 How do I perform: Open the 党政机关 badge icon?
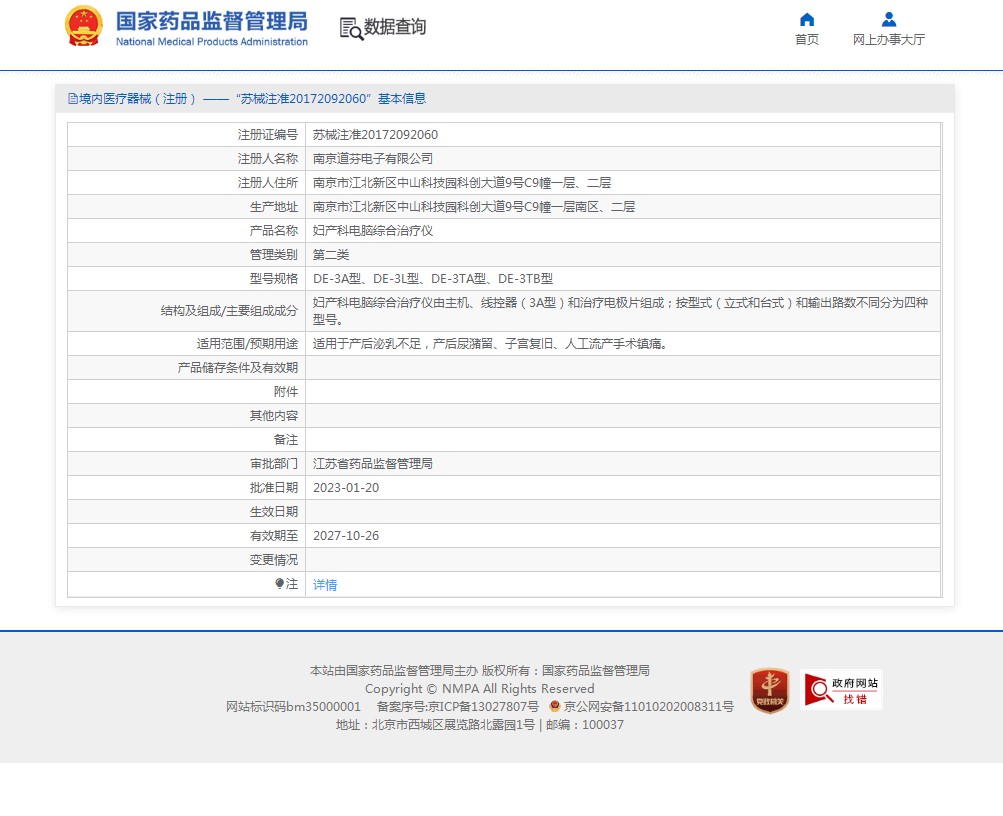click(770, 691)
